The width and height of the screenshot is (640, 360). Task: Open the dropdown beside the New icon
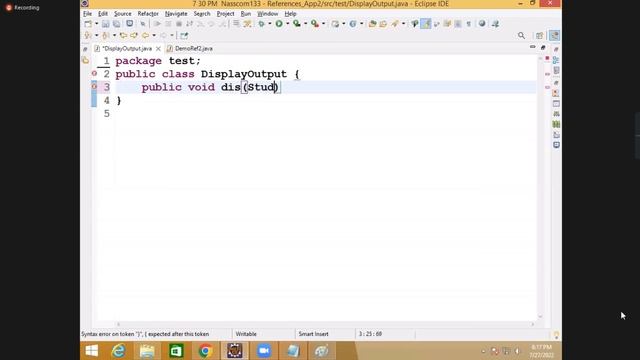coord(96,24)
